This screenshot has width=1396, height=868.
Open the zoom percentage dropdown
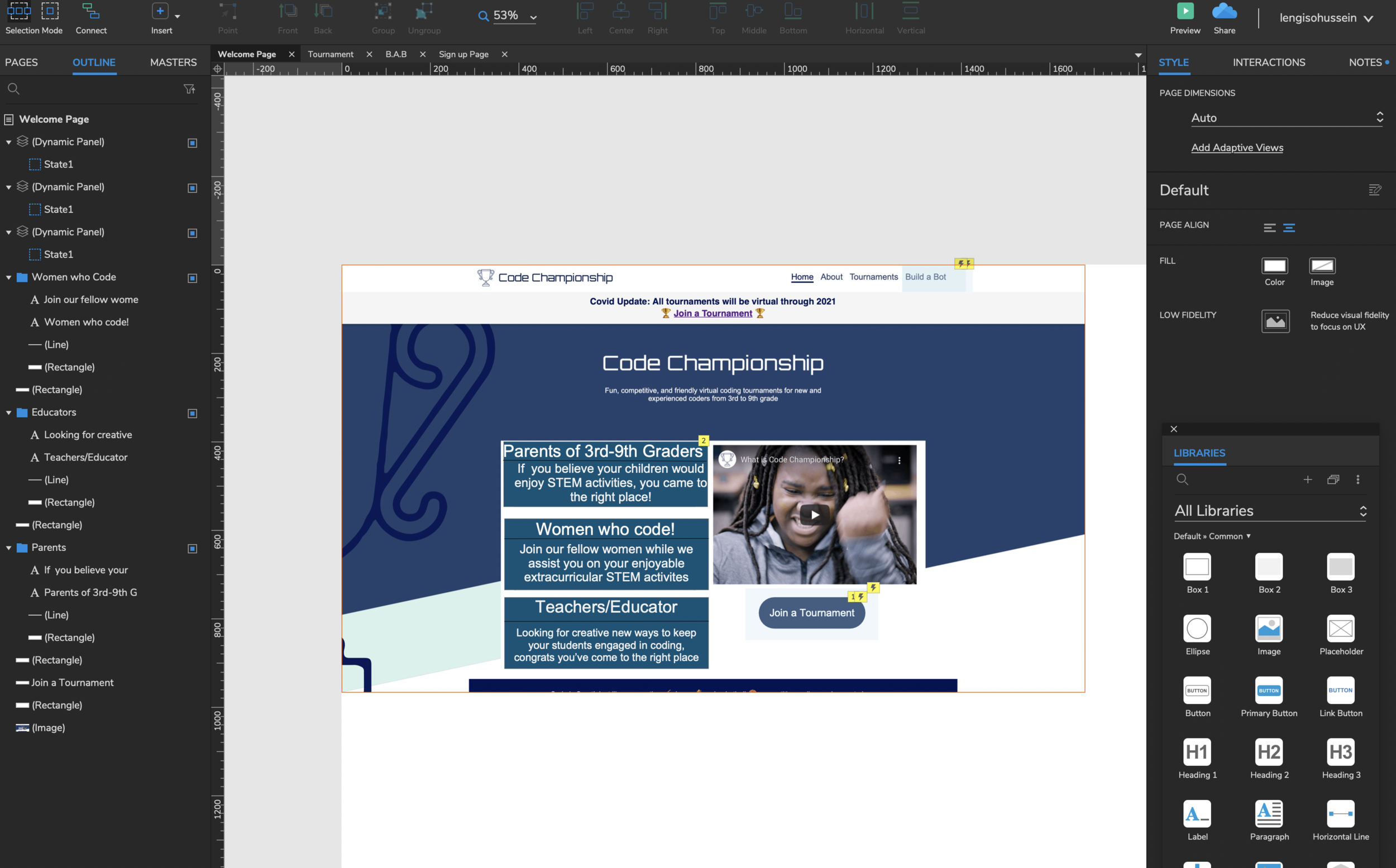point(533,17)
